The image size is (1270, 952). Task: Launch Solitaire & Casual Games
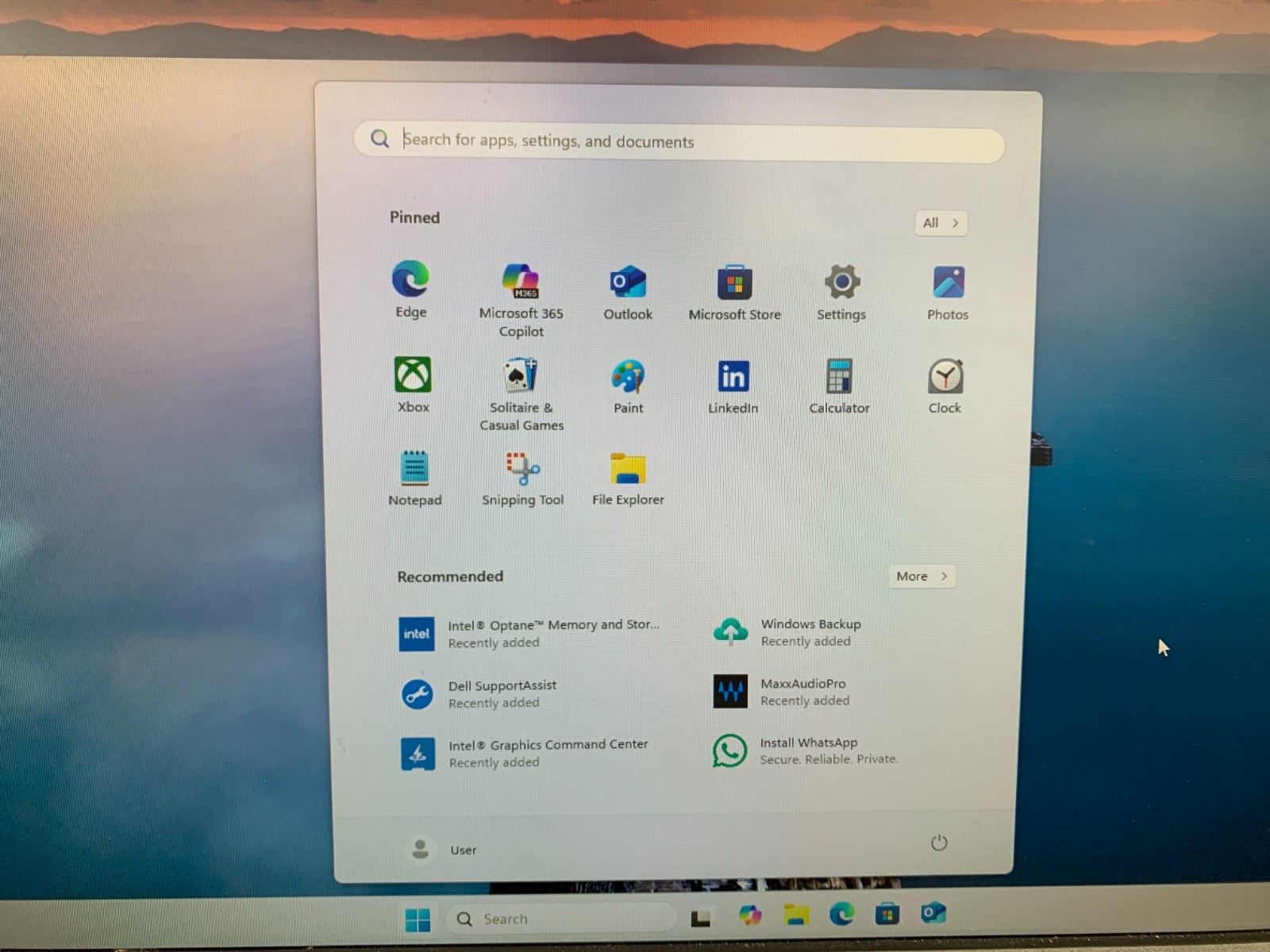[x=521, y=393]
